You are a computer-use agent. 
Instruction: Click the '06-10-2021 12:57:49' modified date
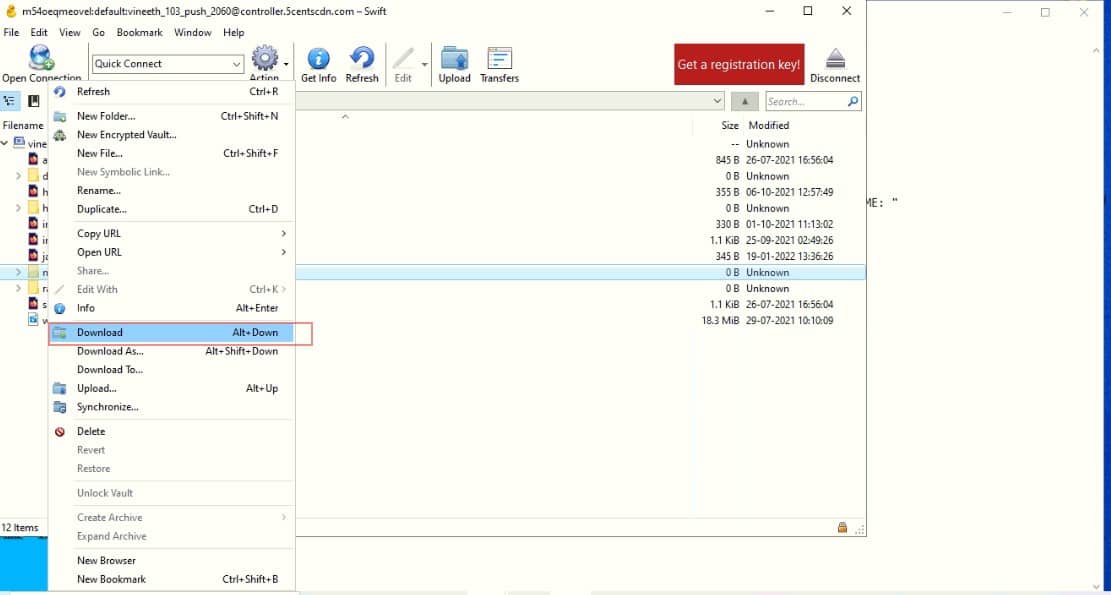coord(789,192)
